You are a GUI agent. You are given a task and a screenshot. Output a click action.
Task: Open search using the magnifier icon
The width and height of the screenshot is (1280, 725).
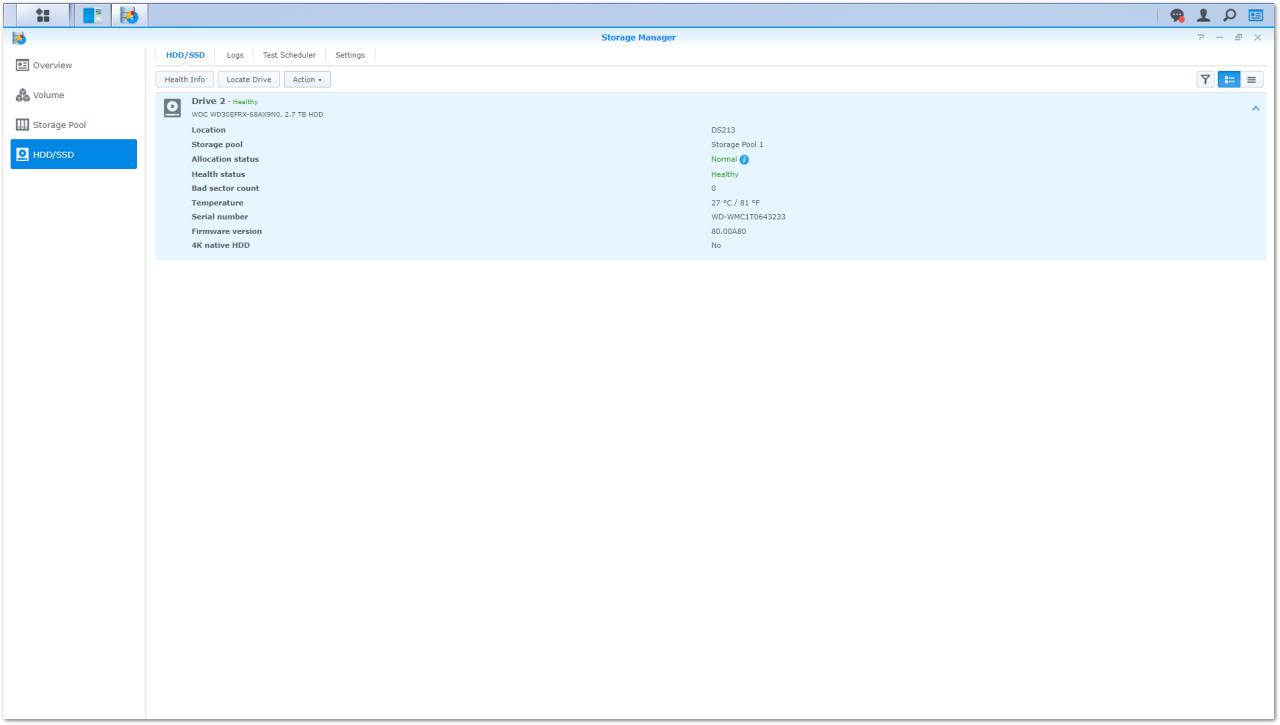click(x=1228, y=15)
